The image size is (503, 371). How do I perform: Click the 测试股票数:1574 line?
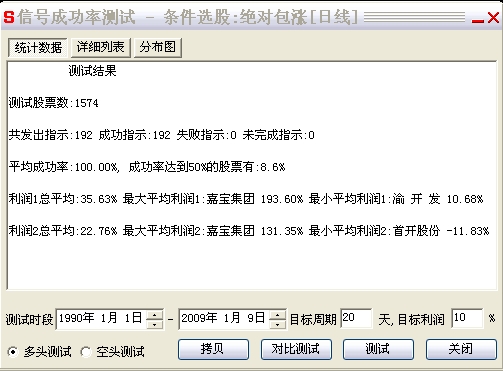(x=54, y=103)
